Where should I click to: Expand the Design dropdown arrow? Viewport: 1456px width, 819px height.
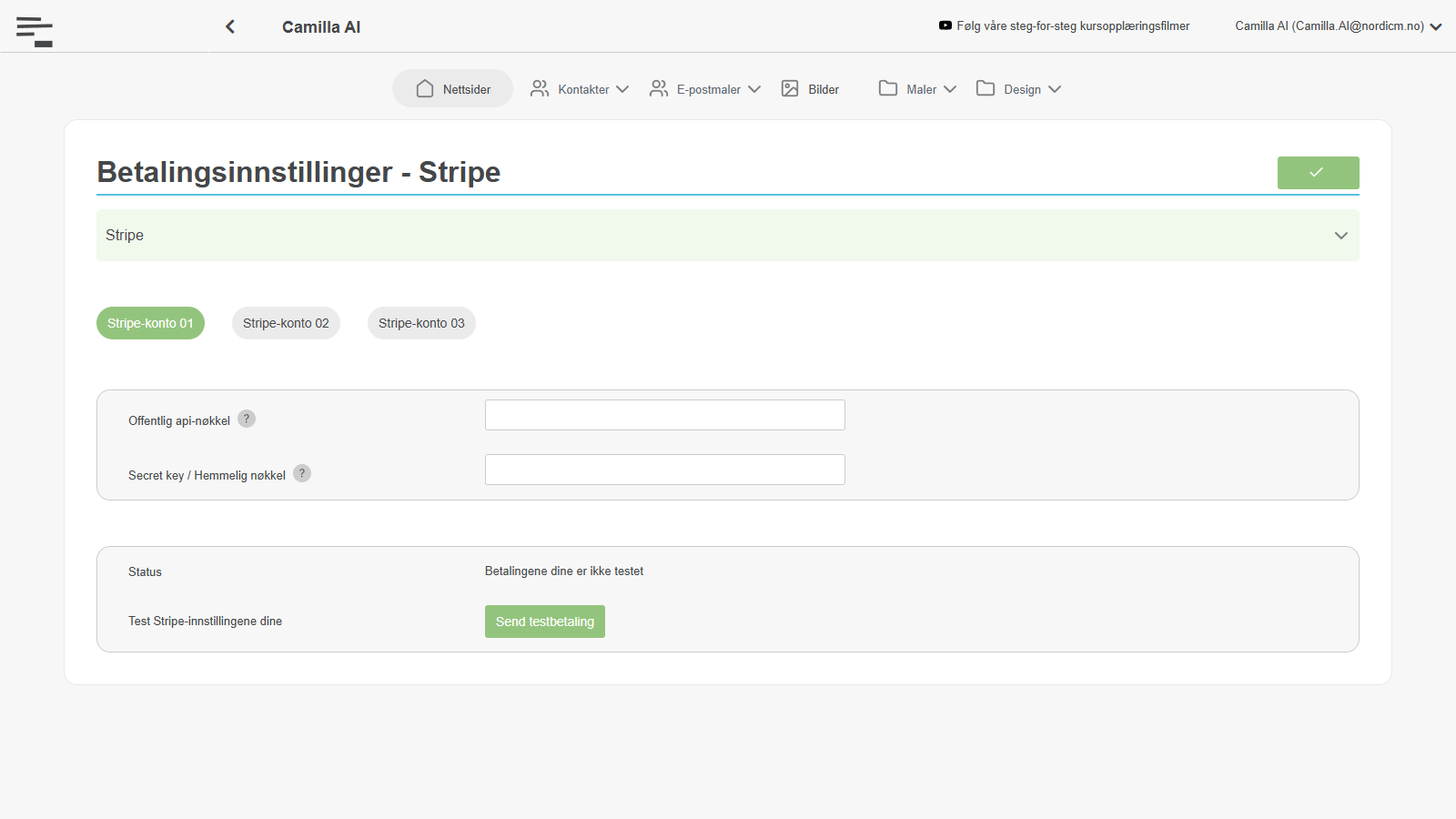1055,89
